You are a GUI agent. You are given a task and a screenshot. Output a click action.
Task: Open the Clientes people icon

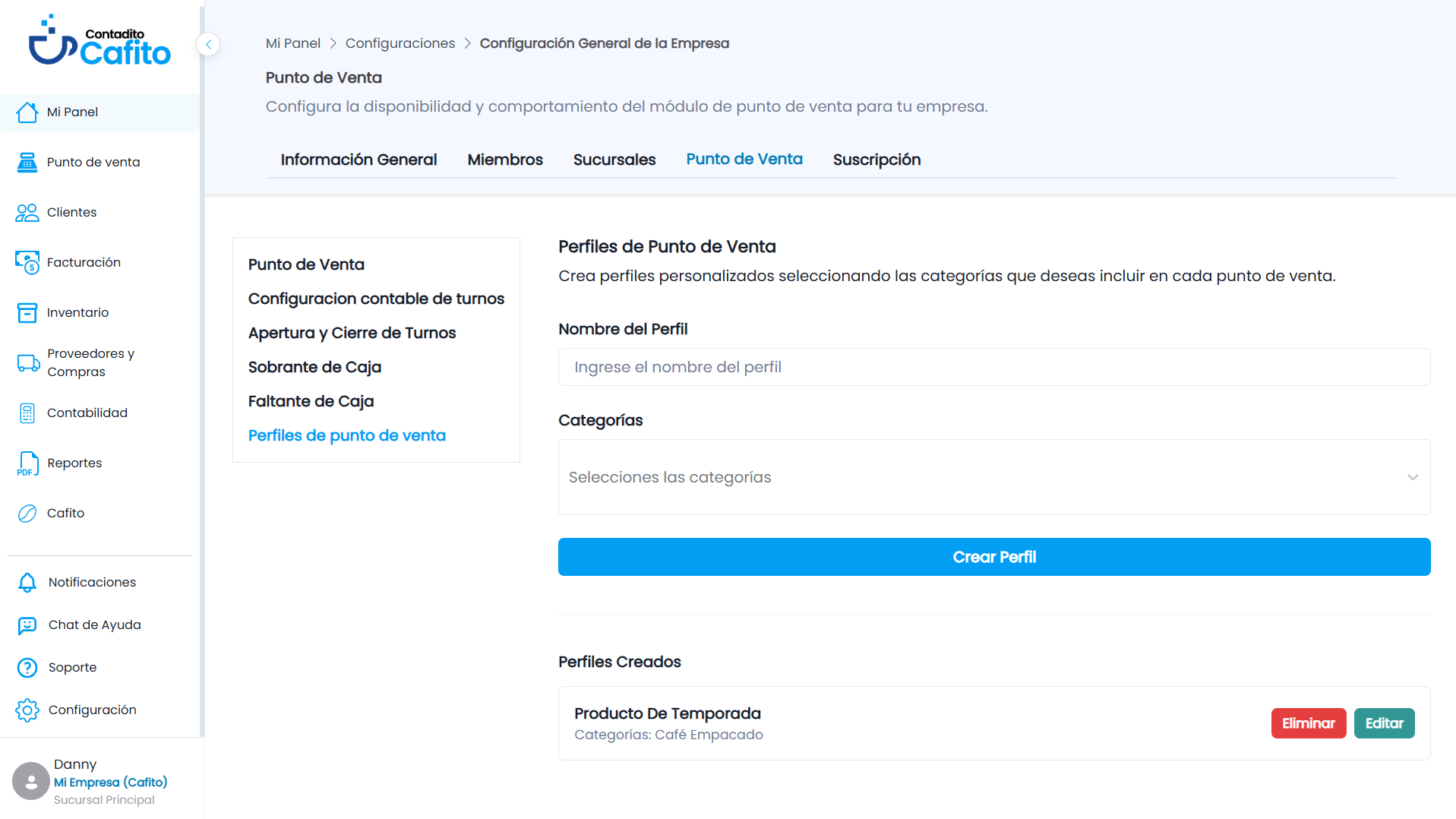(27, 213)
